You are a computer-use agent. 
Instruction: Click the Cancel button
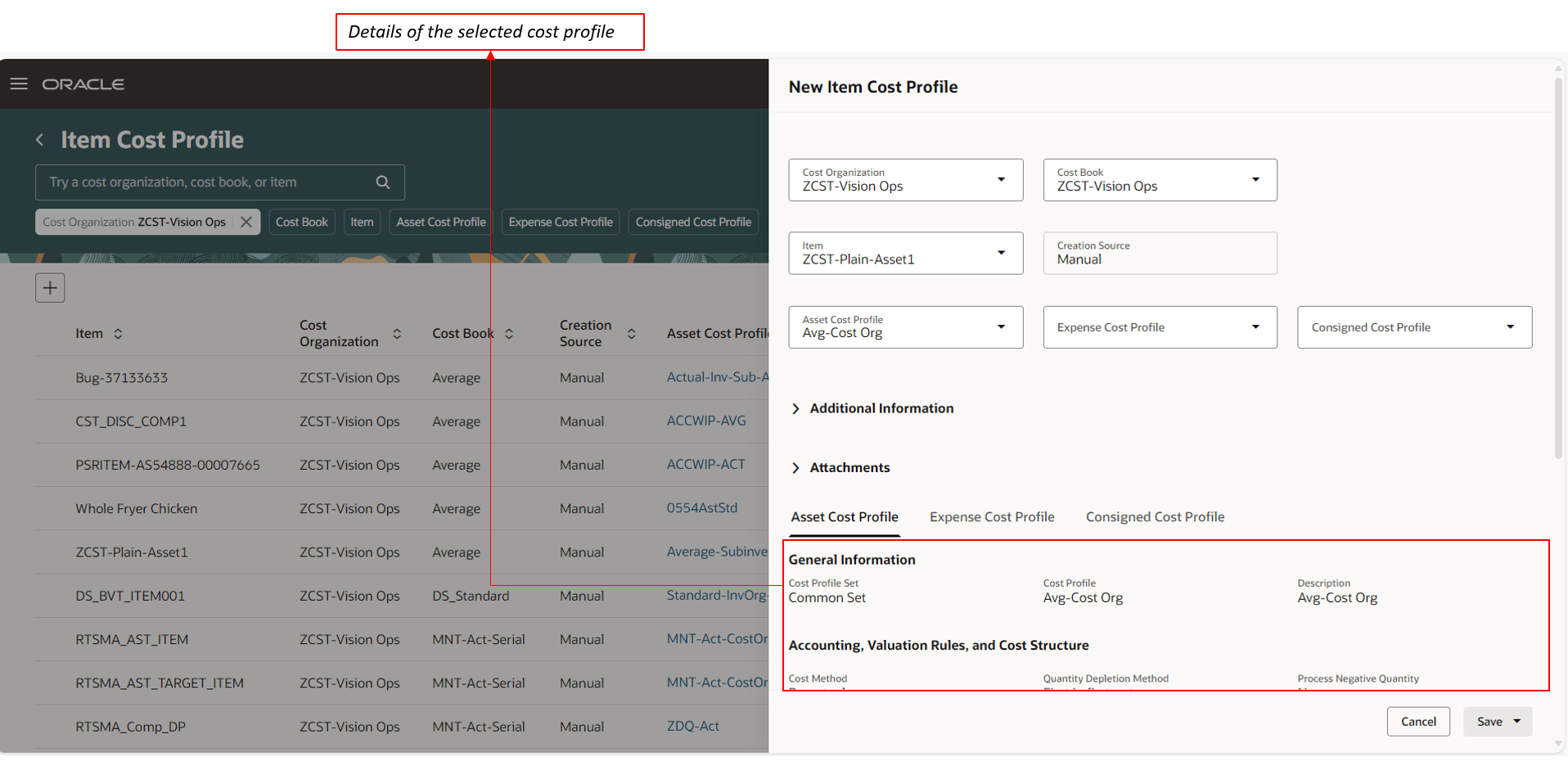click(x=1418, y=722)
